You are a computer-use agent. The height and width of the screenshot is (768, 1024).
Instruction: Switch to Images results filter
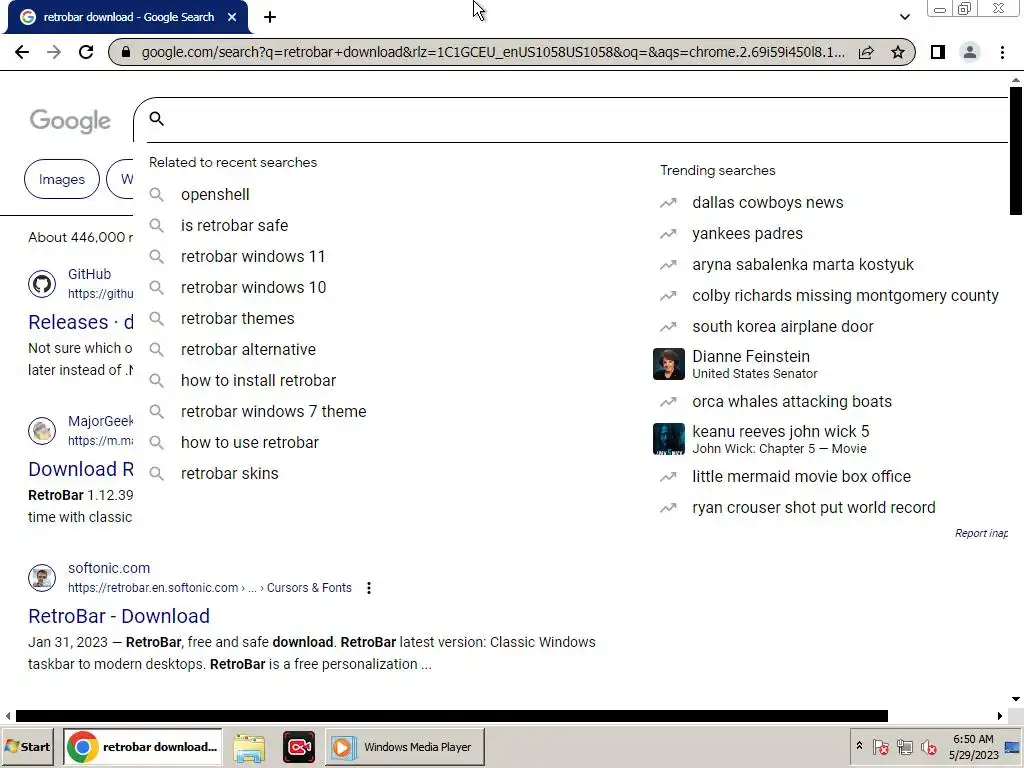click(x=62, y=179)
